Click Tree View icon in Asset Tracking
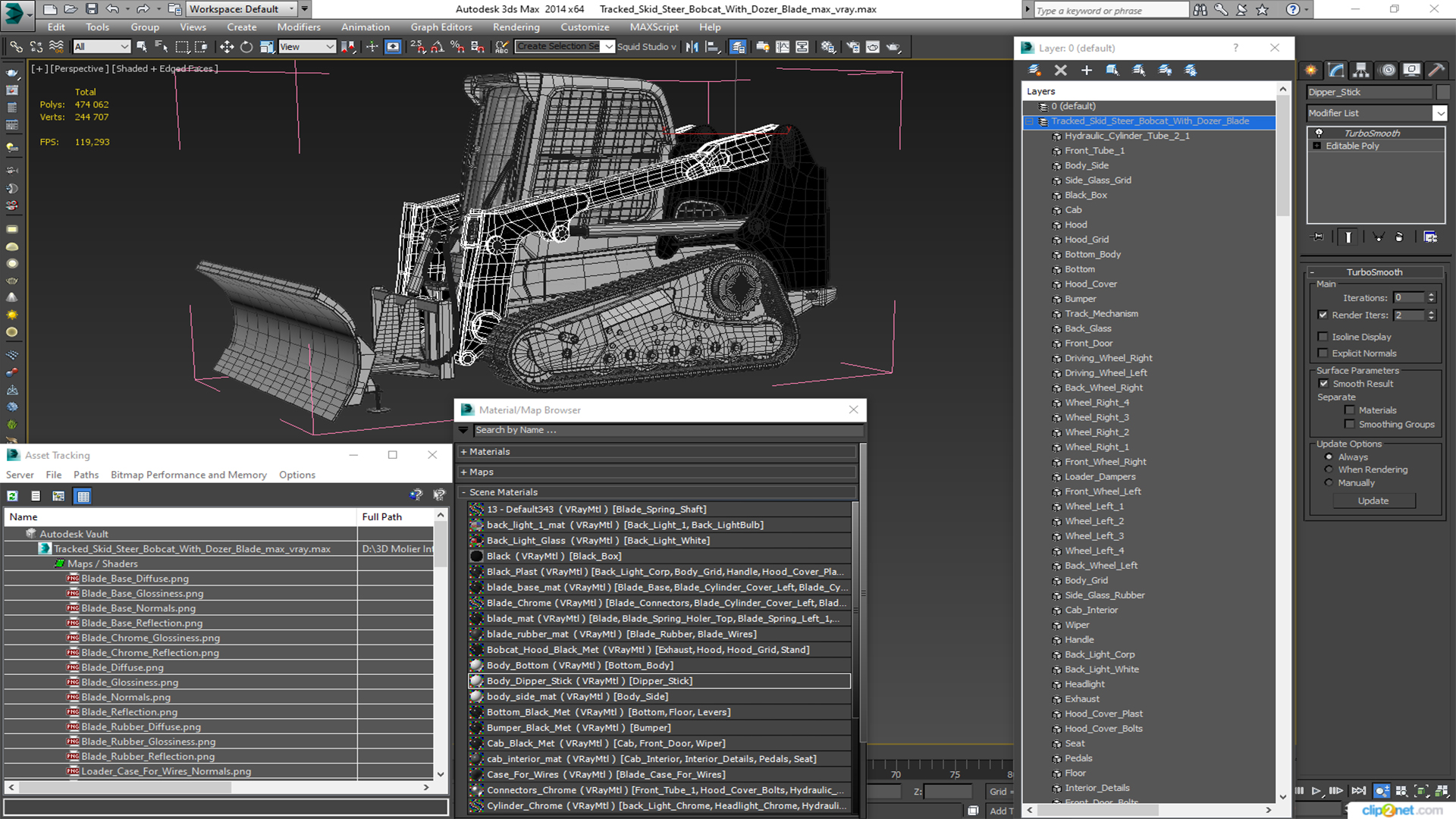The height and width of the screenshot is (819, 1456). point(58,496)
